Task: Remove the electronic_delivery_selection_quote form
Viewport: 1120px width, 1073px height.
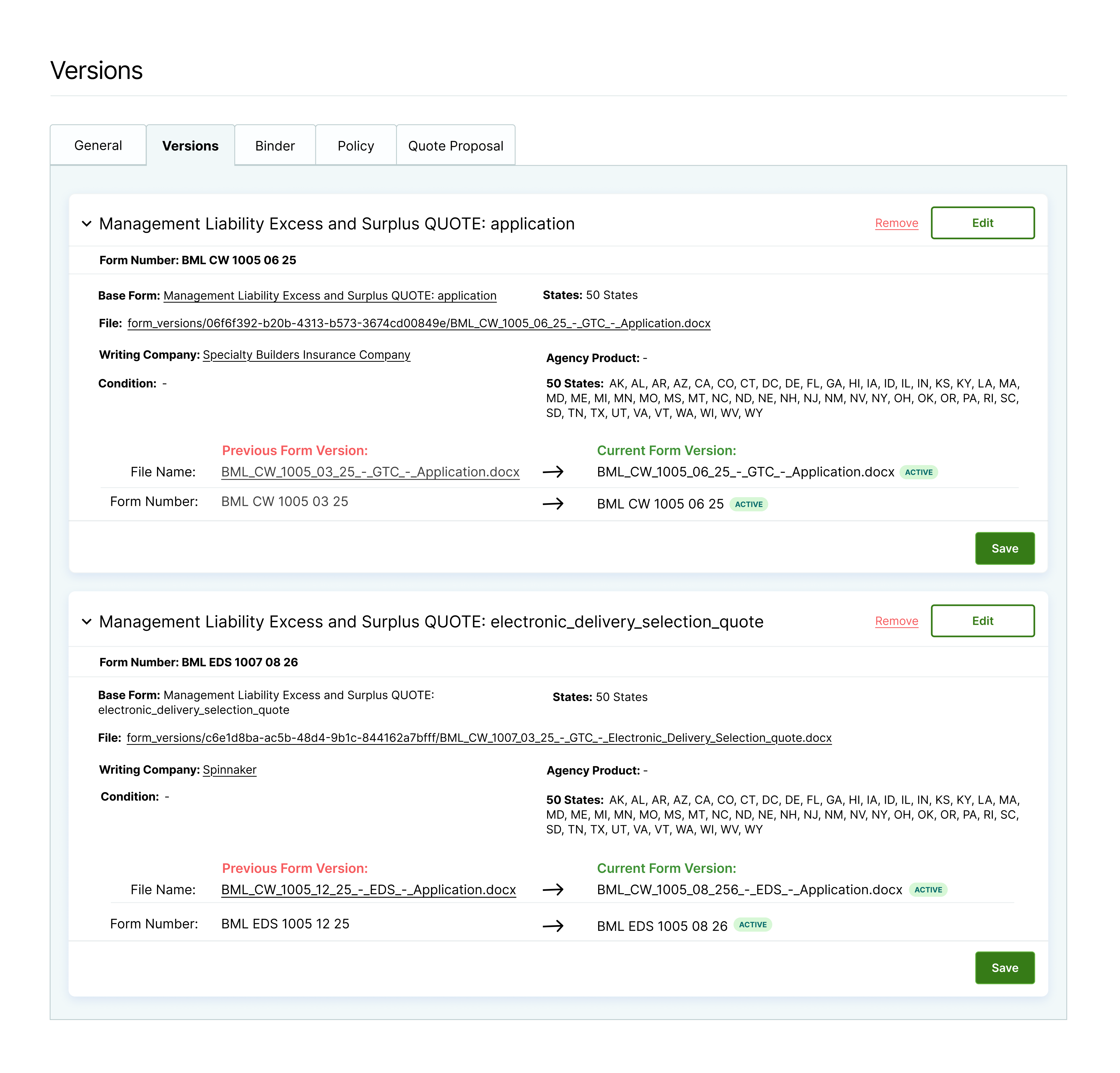Action: [x=896, y=621]
